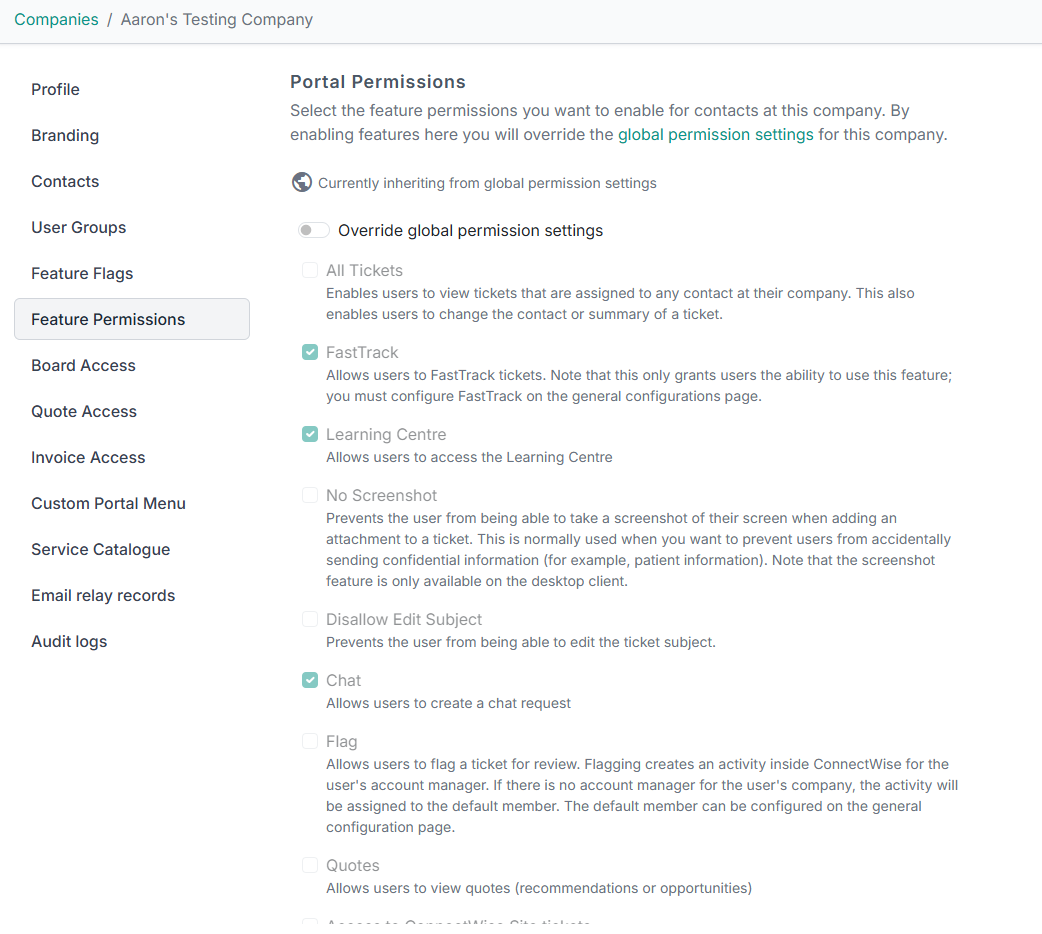1042x934 pixels.
Task: Enable the No Screenshot checkbox
Action: click(310, 495)
